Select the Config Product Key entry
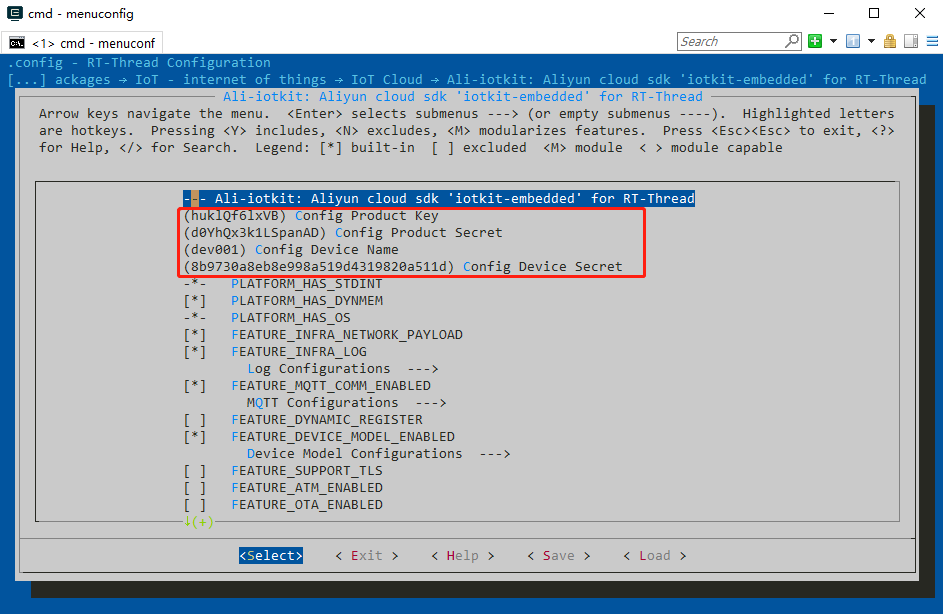Viewport: 943px width, 614px height. click(310, 216)
